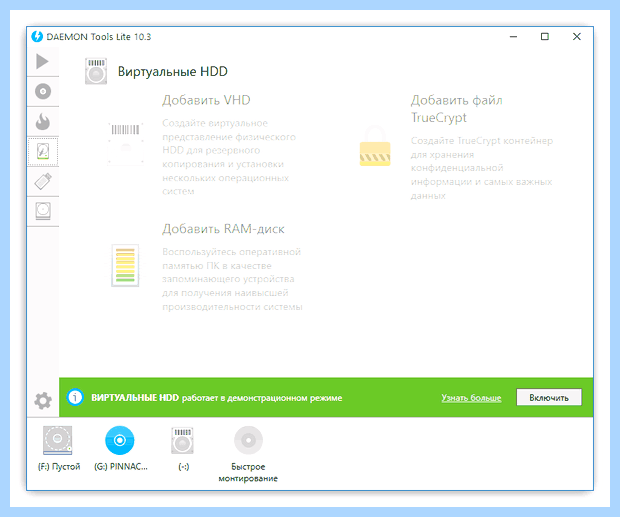Close the DAEMON Tools Lite window
Screen dimensions: 620x517
coord(577,37)
